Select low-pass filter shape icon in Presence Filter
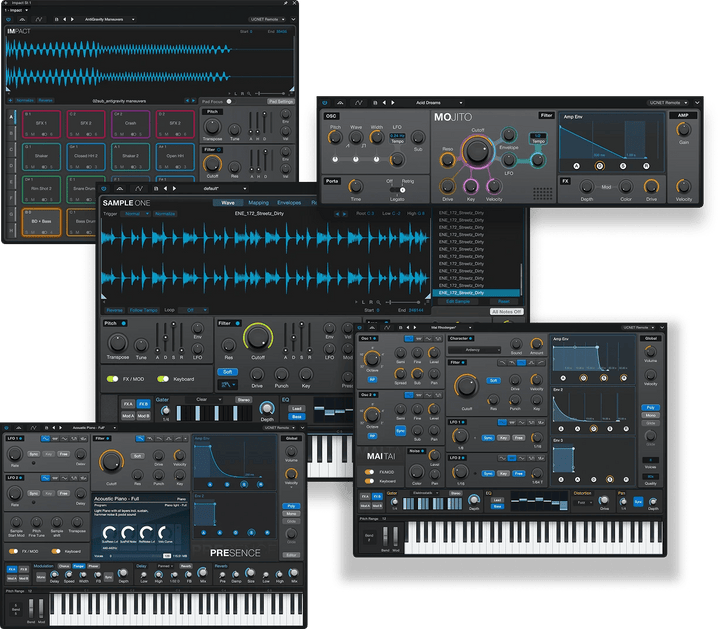This screenshot has height=629, width=720. tap(140, 438)
